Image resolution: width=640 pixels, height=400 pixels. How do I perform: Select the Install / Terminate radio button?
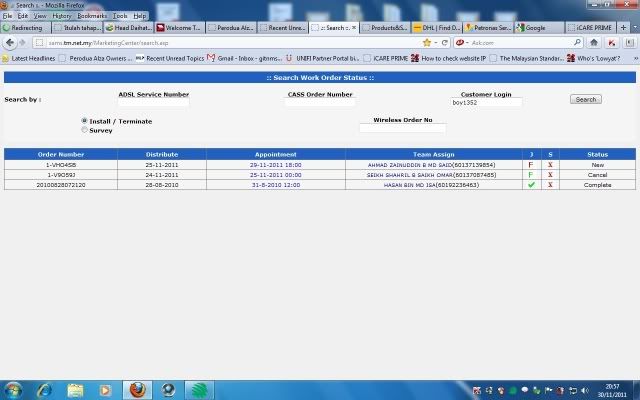(84, 121)
